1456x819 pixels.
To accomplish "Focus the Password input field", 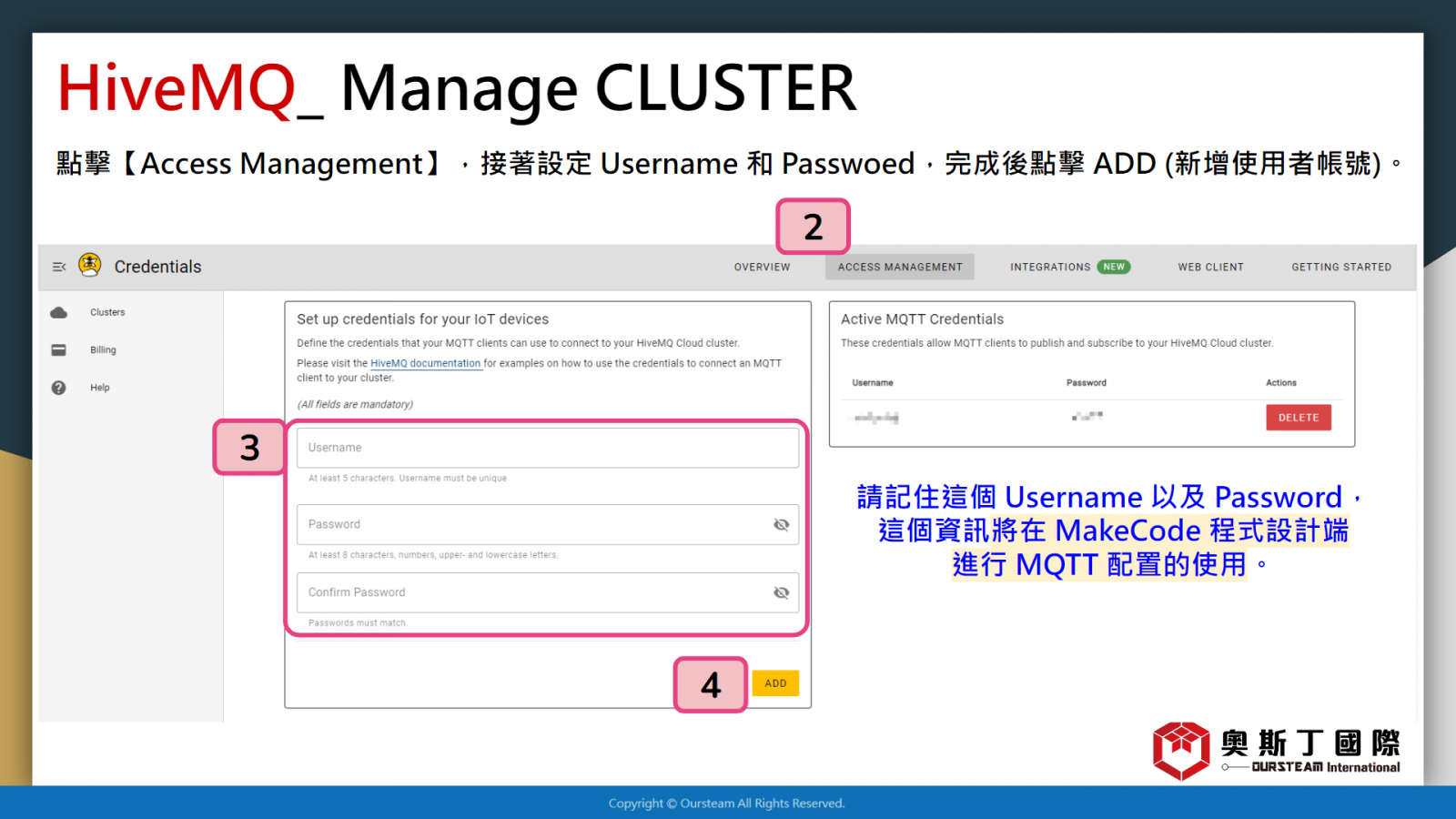I will [x=548, y=525].
